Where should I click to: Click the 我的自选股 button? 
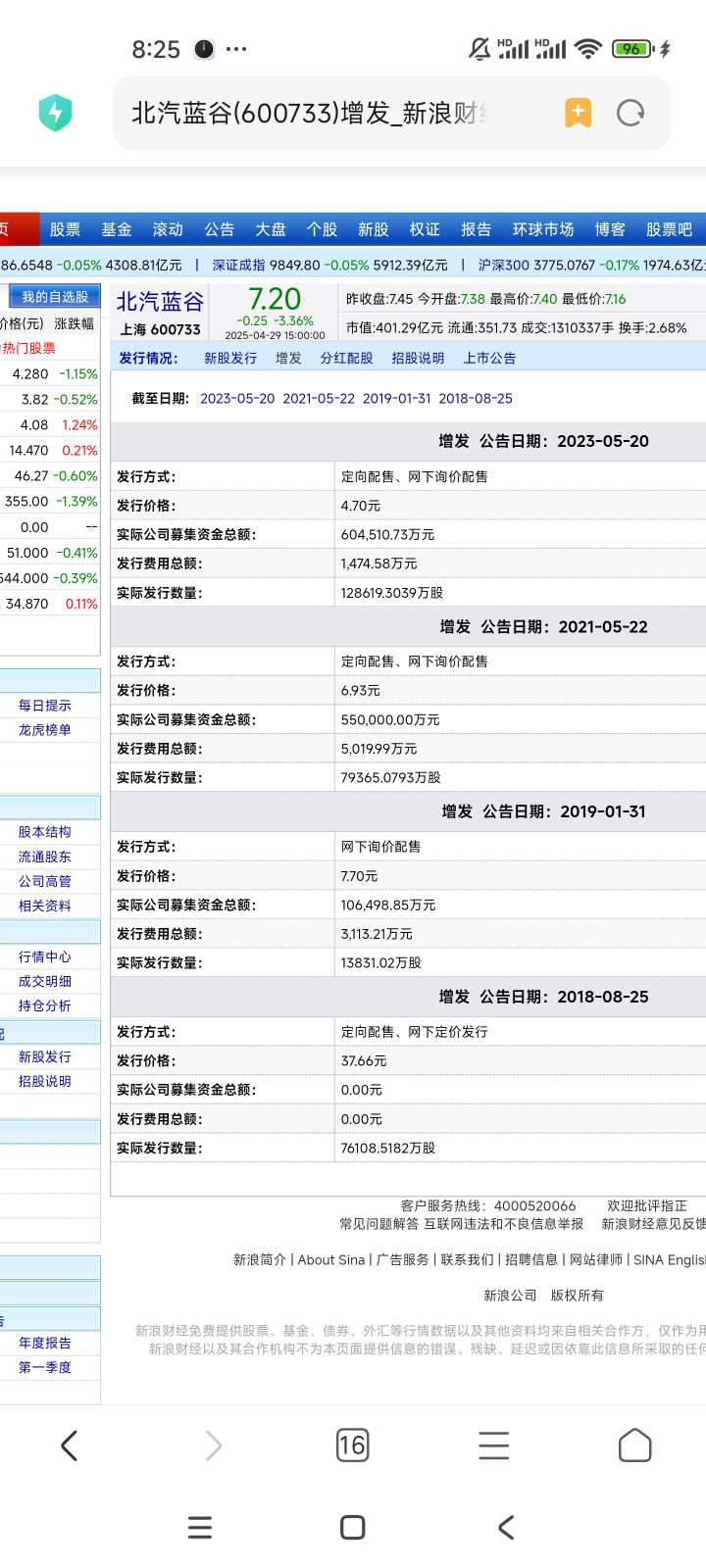coord(55,296)
